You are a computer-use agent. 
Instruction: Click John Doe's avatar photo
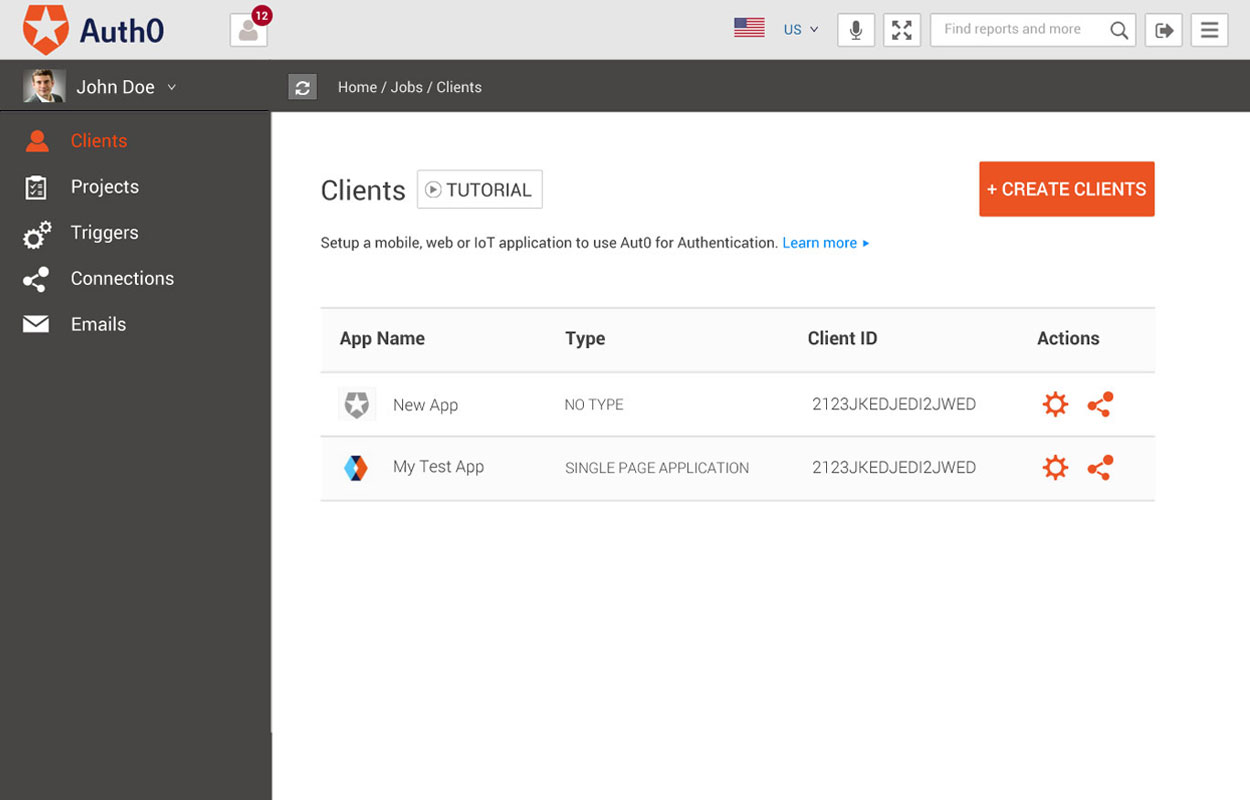pos(45,87)
